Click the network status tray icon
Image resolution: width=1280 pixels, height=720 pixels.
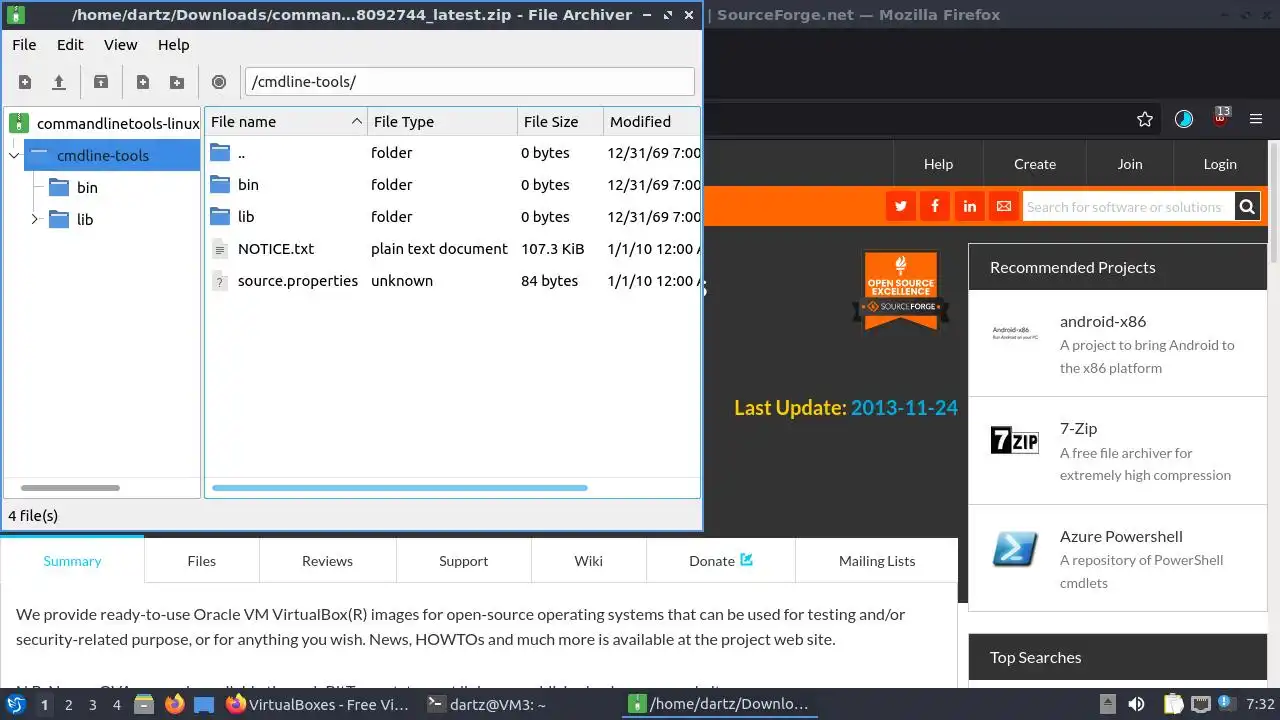pyautogui.click(x=1199, y=705)
